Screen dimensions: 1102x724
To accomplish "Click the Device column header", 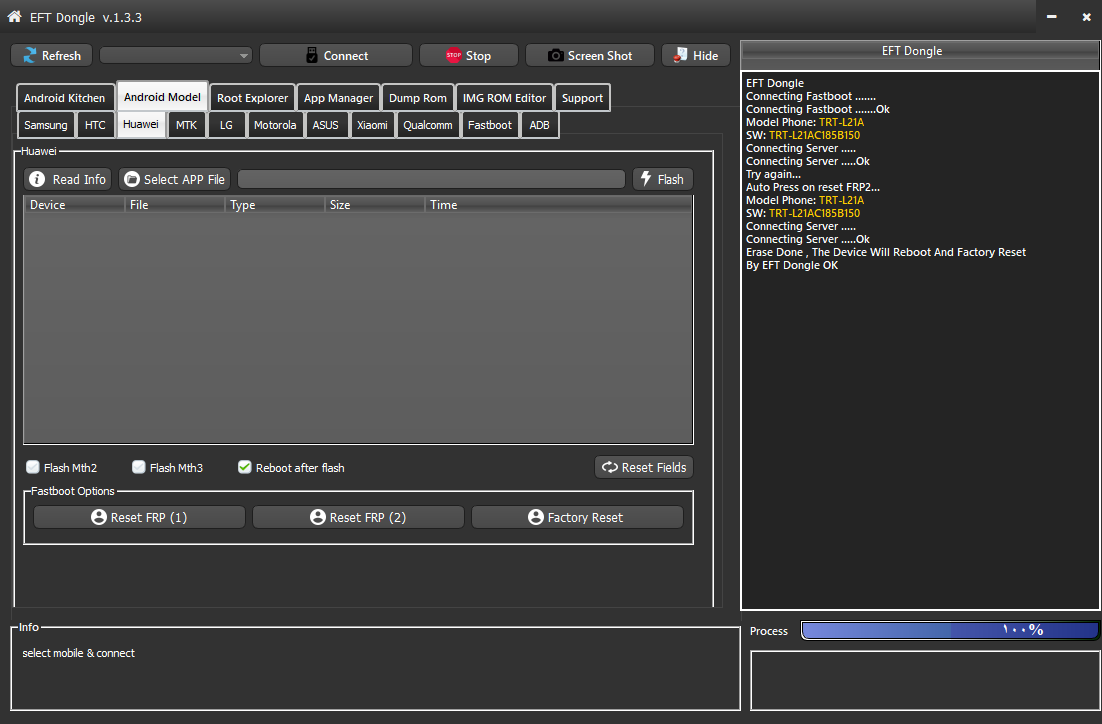I will coord(74,205).
